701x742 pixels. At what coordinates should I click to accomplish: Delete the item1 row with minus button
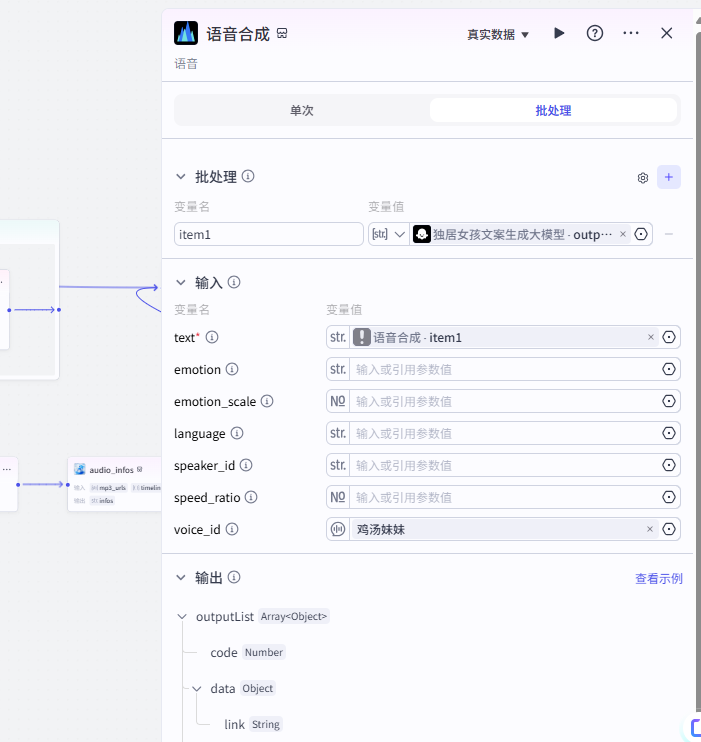click(669, 234)
